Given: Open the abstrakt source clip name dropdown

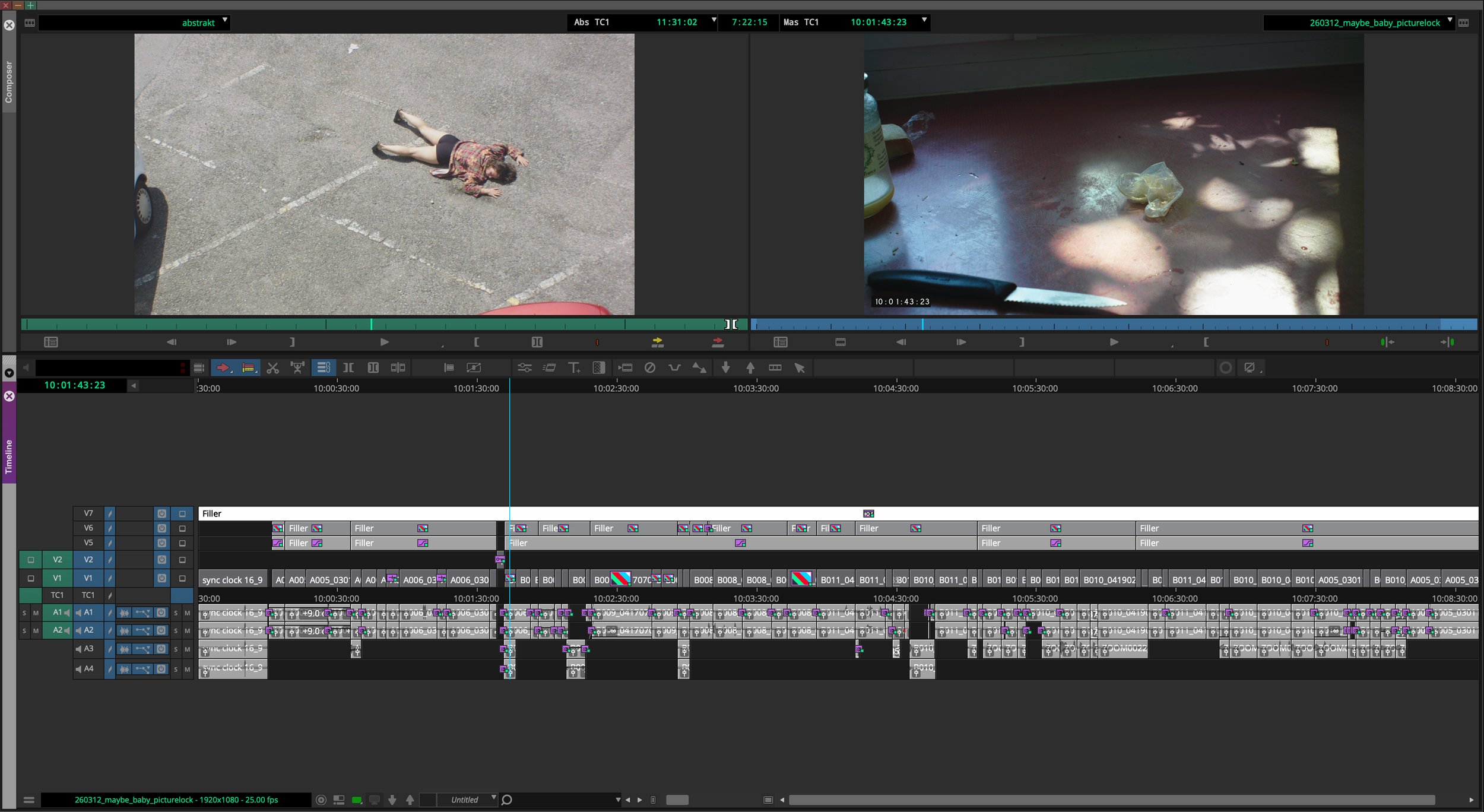Looking at the screenshot, I should click(225, 21).
